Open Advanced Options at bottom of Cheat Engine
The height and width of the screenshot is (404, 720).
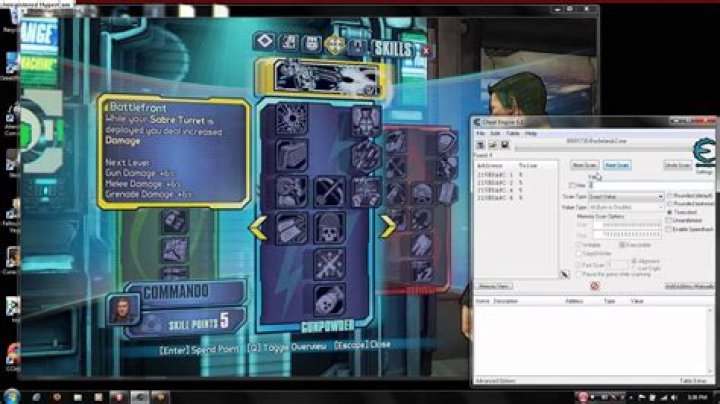click(x=495, y=381)
